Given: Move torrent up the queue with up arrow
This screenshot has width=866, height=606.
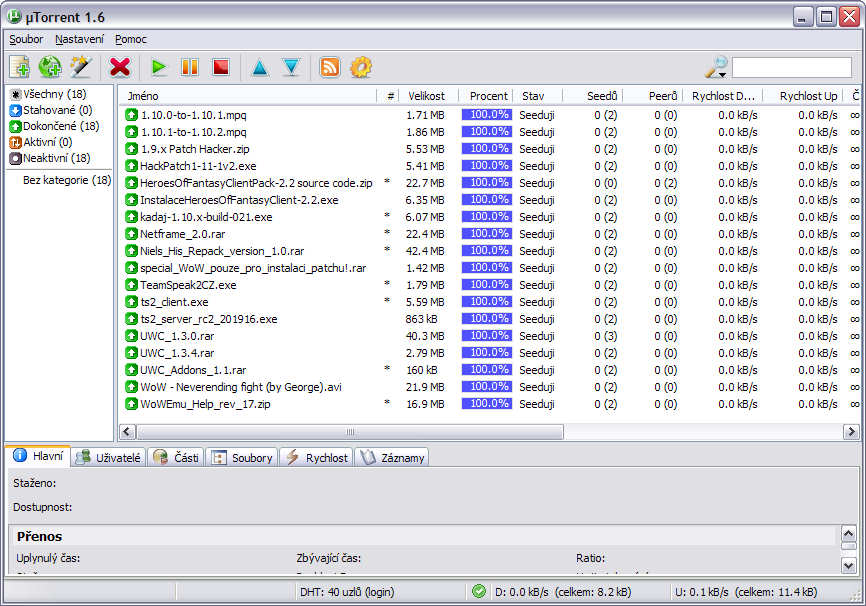Looking at the screenshot, I should coord(260,67).
